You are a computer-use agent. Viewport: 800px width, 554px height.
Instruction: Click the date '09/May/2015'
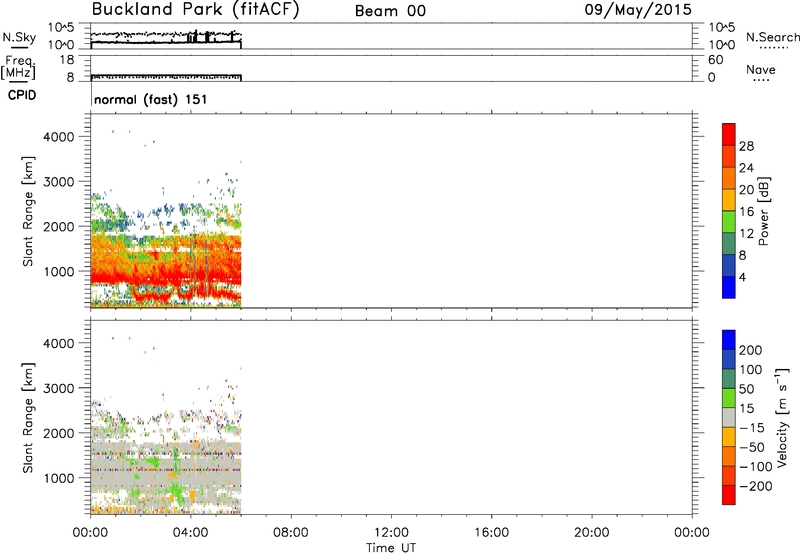638,10
